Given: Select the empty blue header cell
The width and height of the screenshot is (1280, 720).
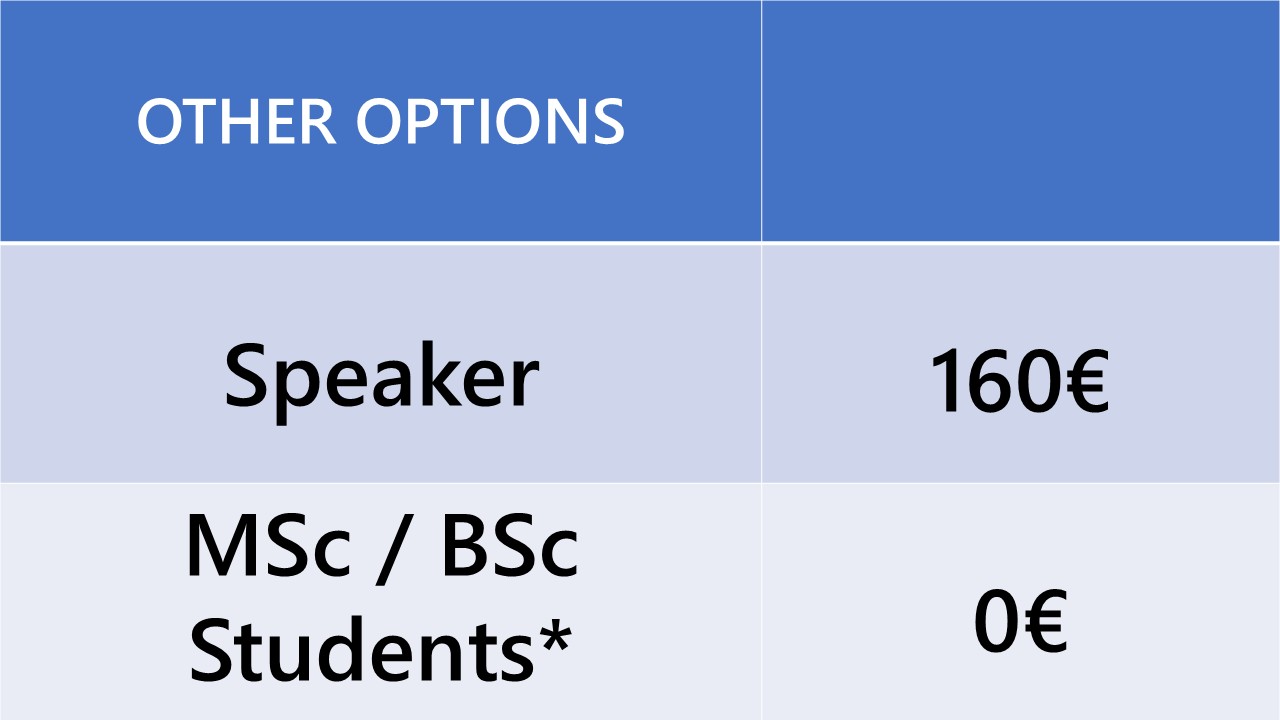Looking at the screenshot, I should click(1021, 121).
